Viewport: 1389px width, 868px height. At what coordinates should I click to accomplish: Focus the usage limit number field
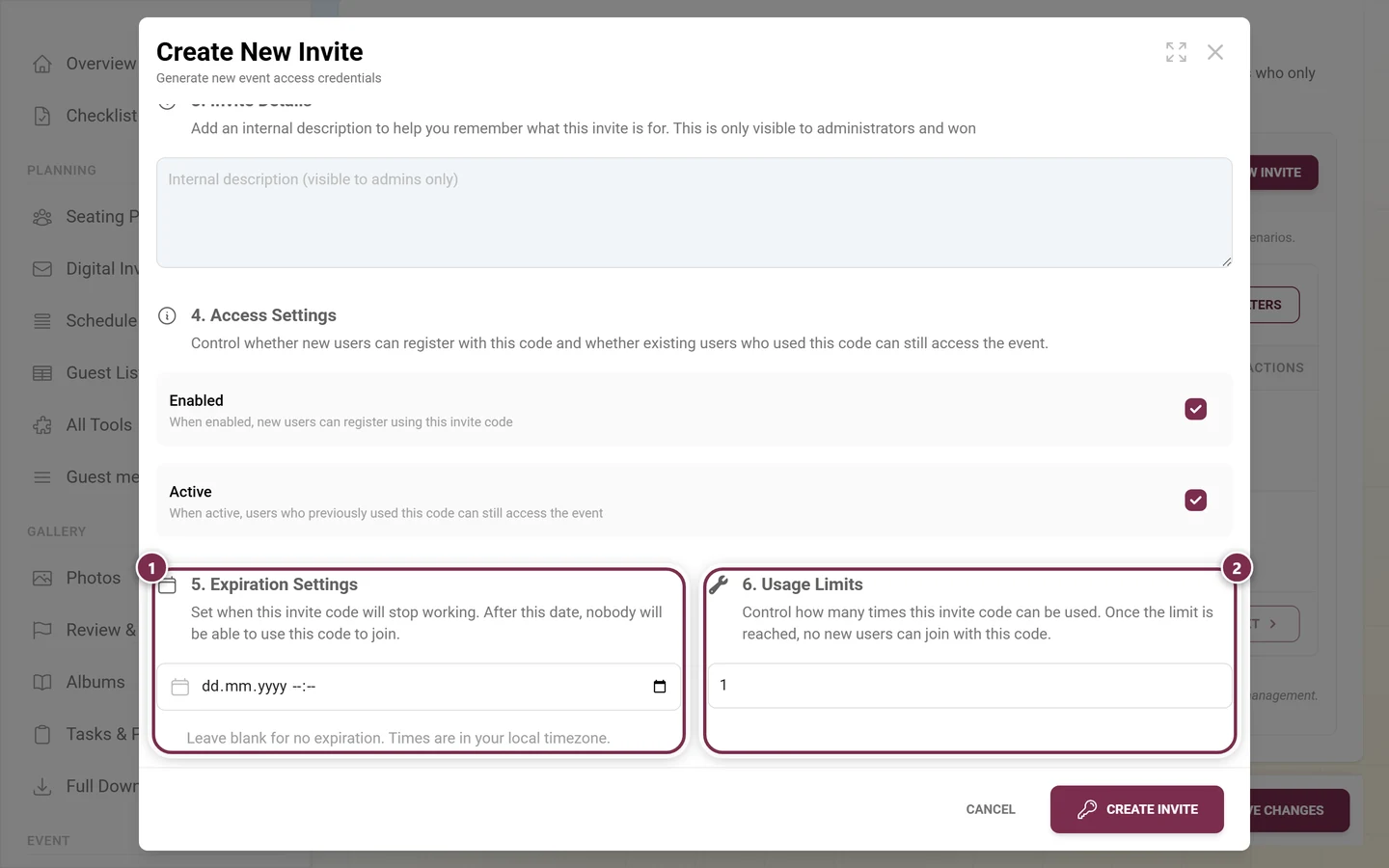click(970, 686)
